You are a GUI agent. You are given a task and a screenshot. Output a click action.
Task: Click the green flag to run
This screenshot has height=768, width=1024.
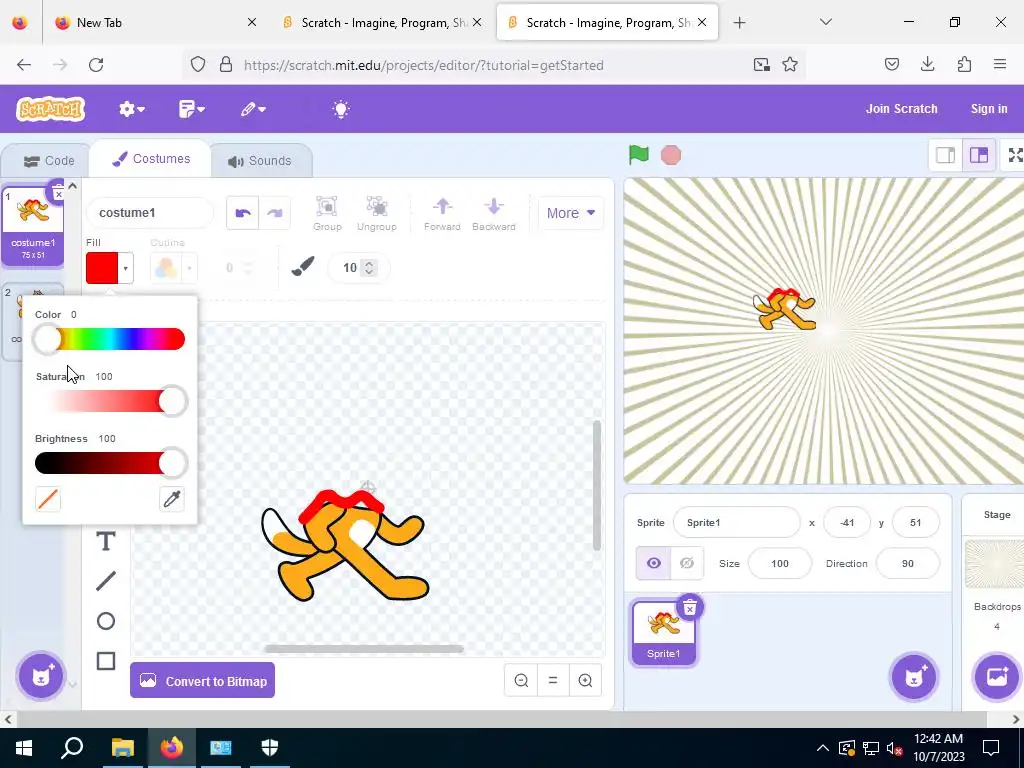[639, 155]
